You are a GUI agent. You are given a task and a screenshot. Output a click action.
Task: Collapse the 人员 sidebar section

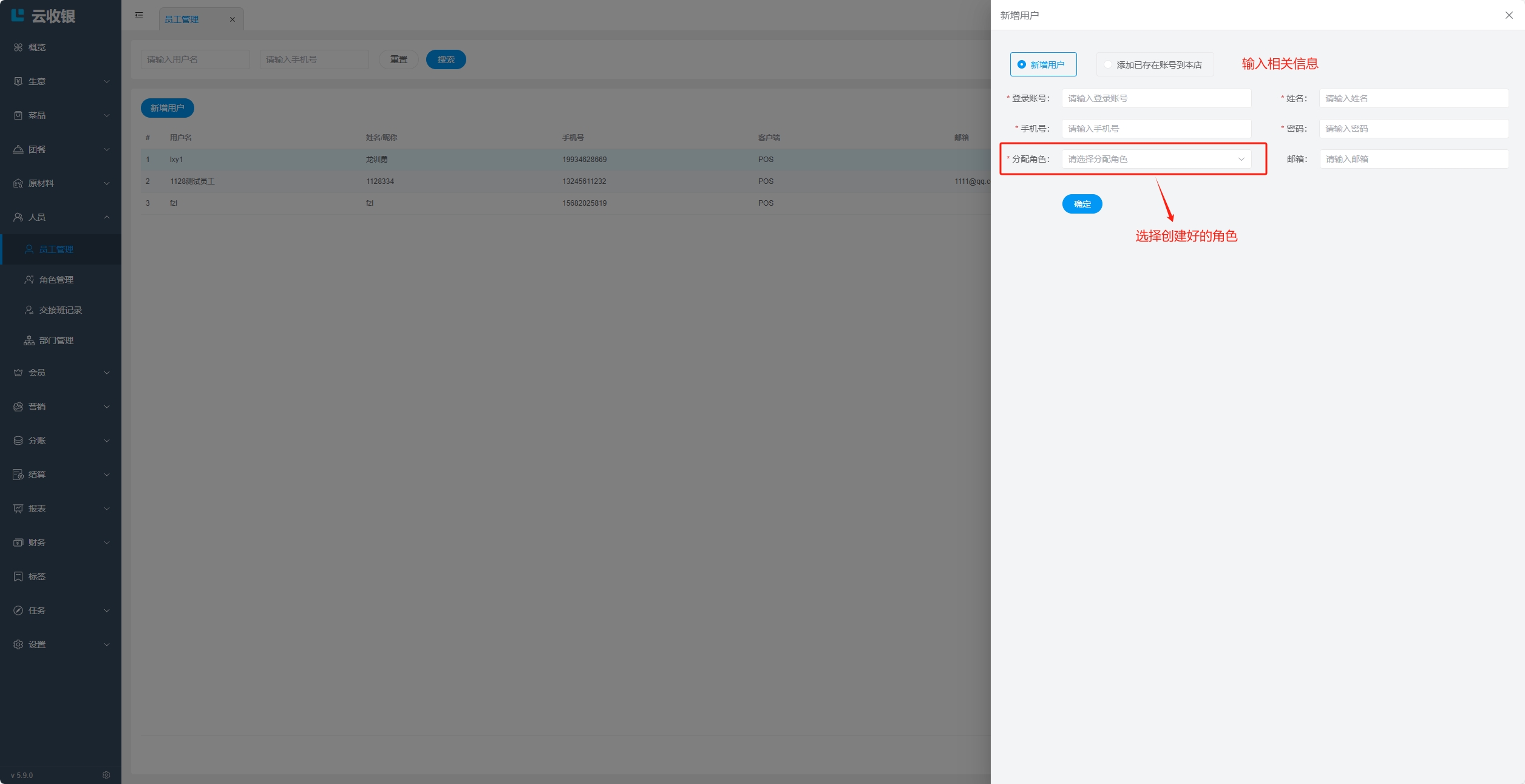(x=61, y=217)
